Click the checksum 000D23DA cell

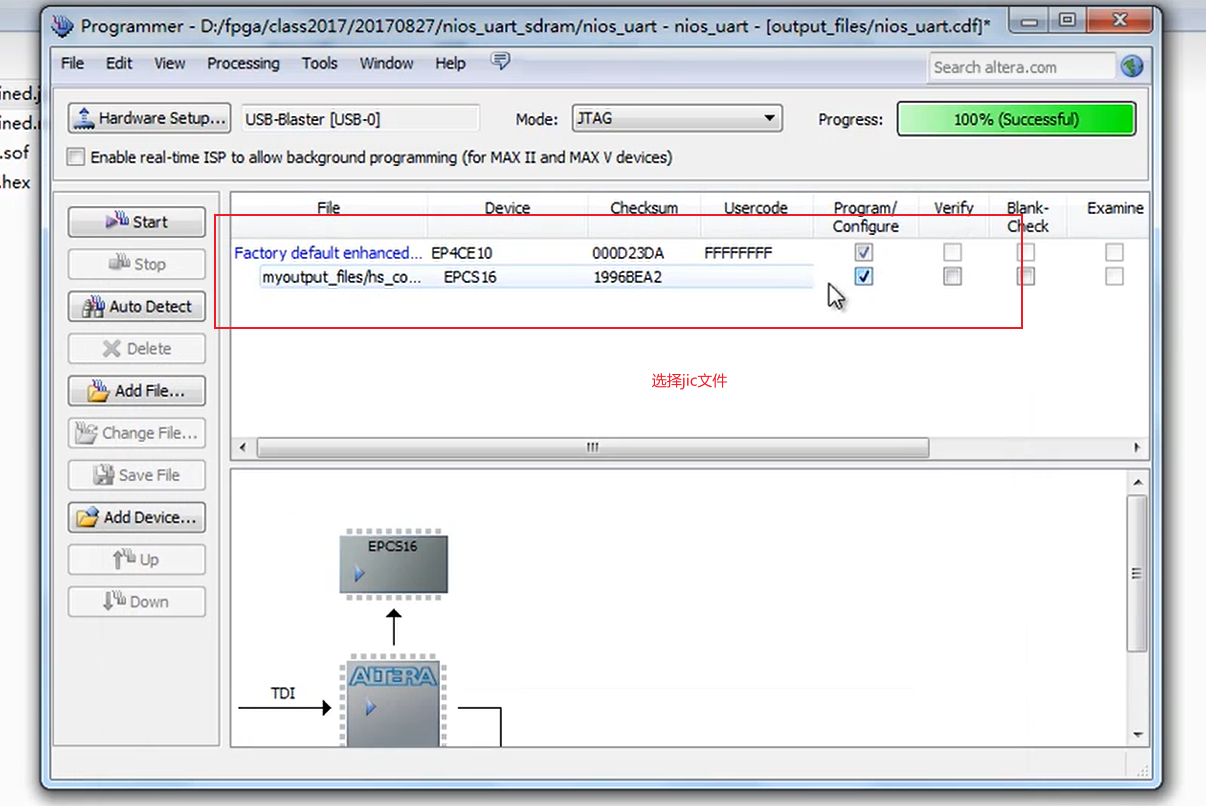point(628,253)
